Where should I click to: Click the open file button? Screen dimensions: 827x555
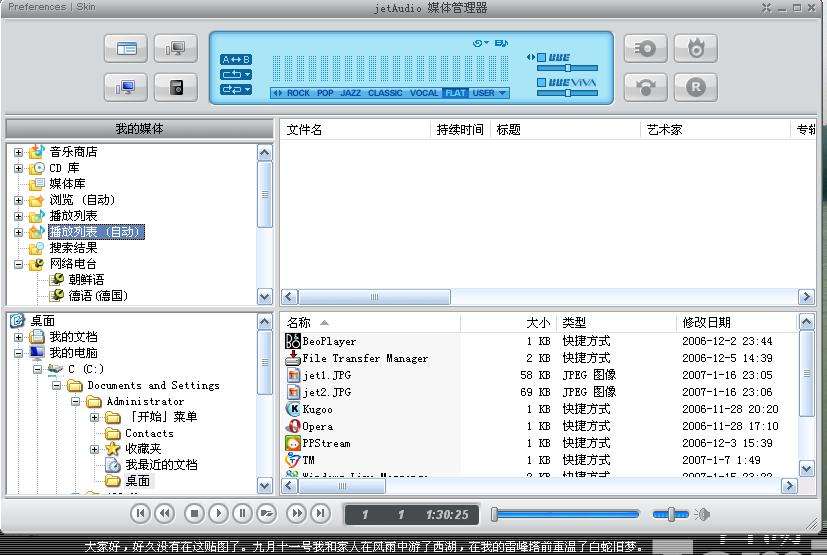pos(267,513)
